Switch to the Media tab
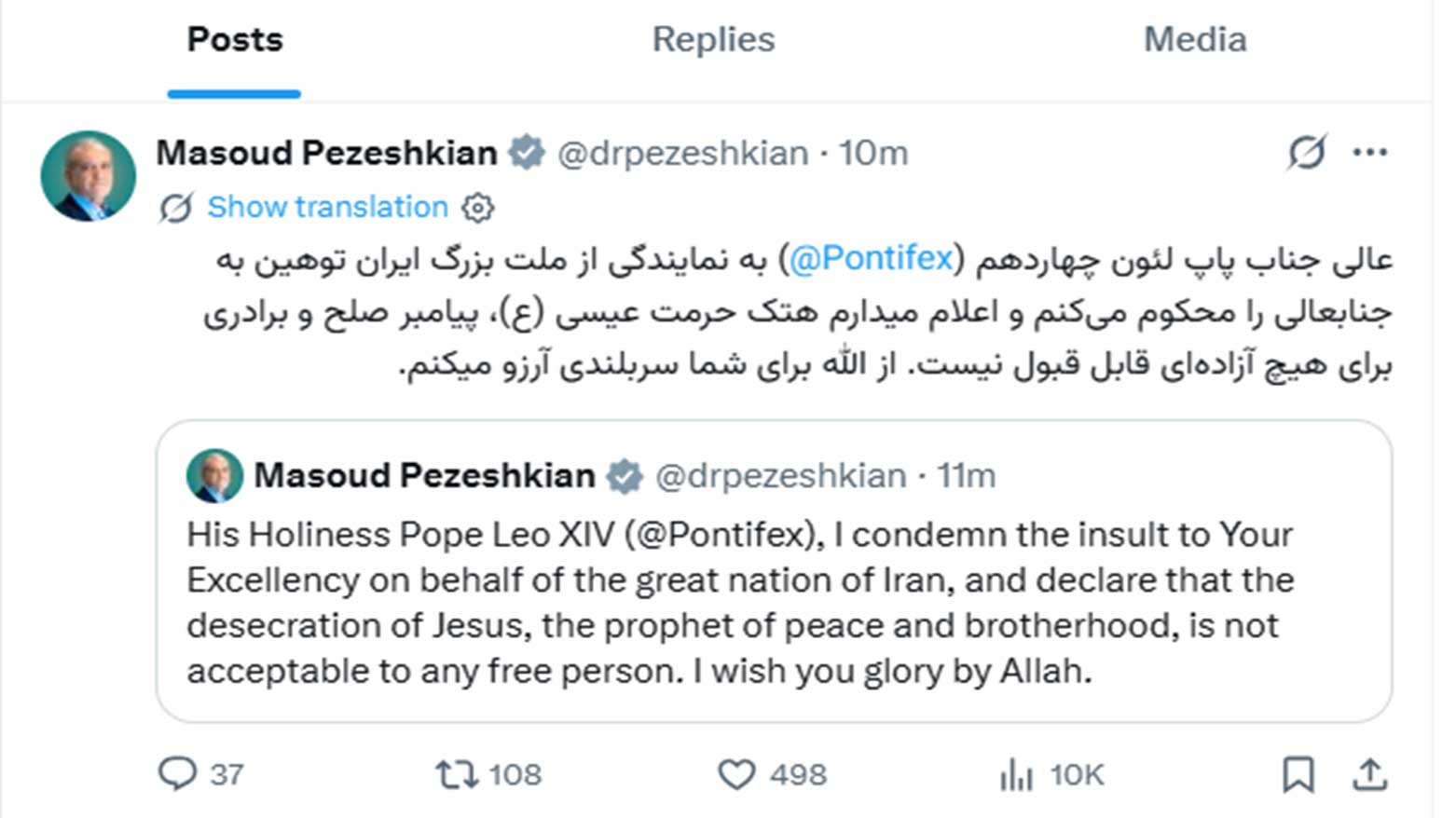The height and width of the screenshot is (818, 1456). tap(1194, 40)
